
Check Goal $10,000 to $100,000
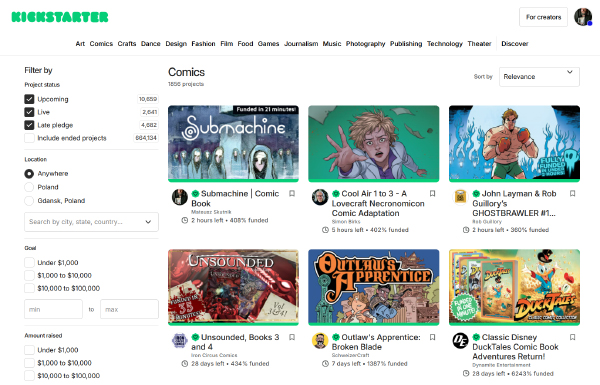tap(29, 288)
